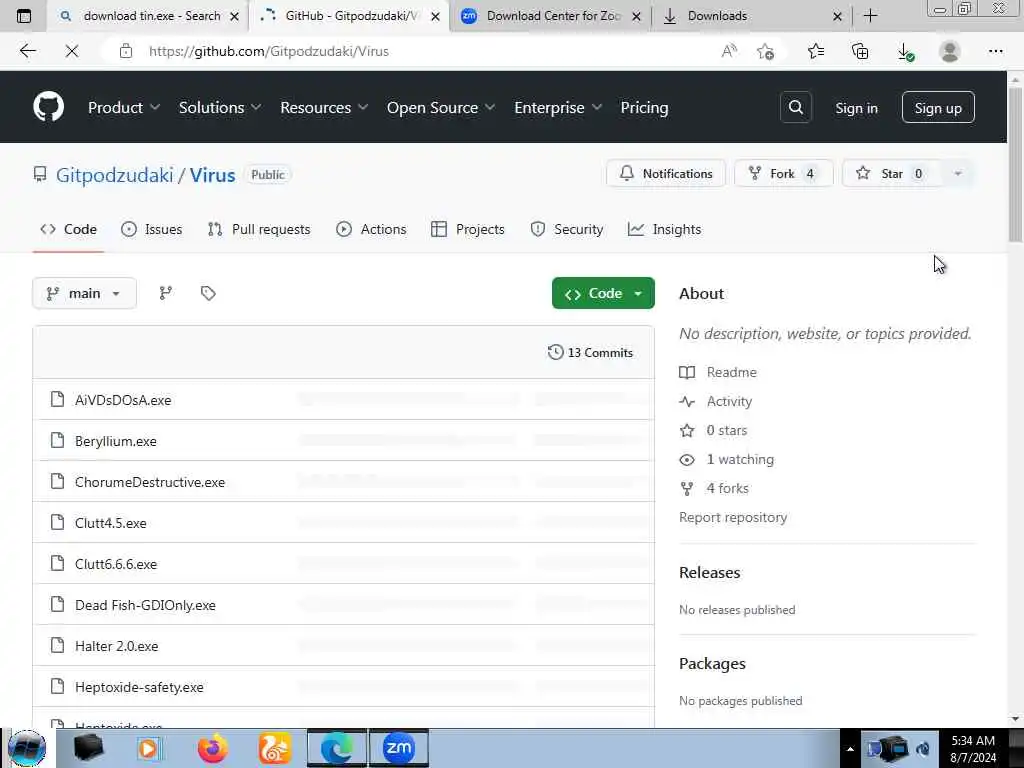
Task: Click the volume icon in system tray
Action: pos(923,749)
